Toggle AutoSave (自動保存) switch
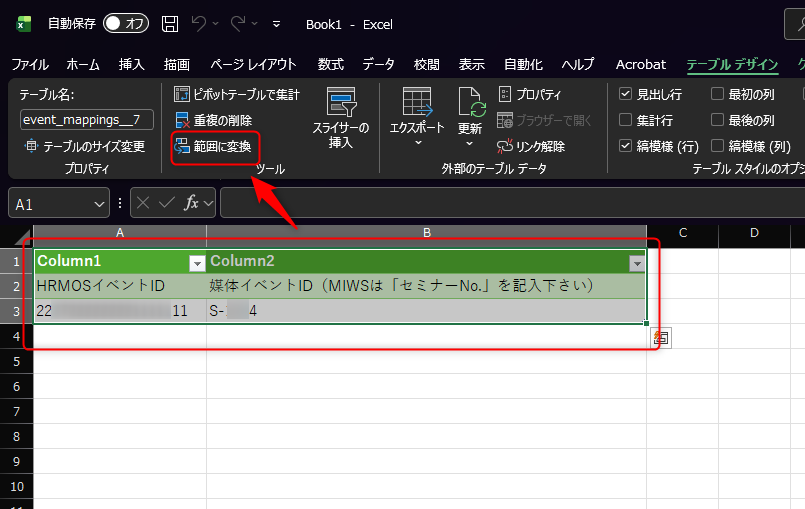The image size is (805, 509). (126, 23)
